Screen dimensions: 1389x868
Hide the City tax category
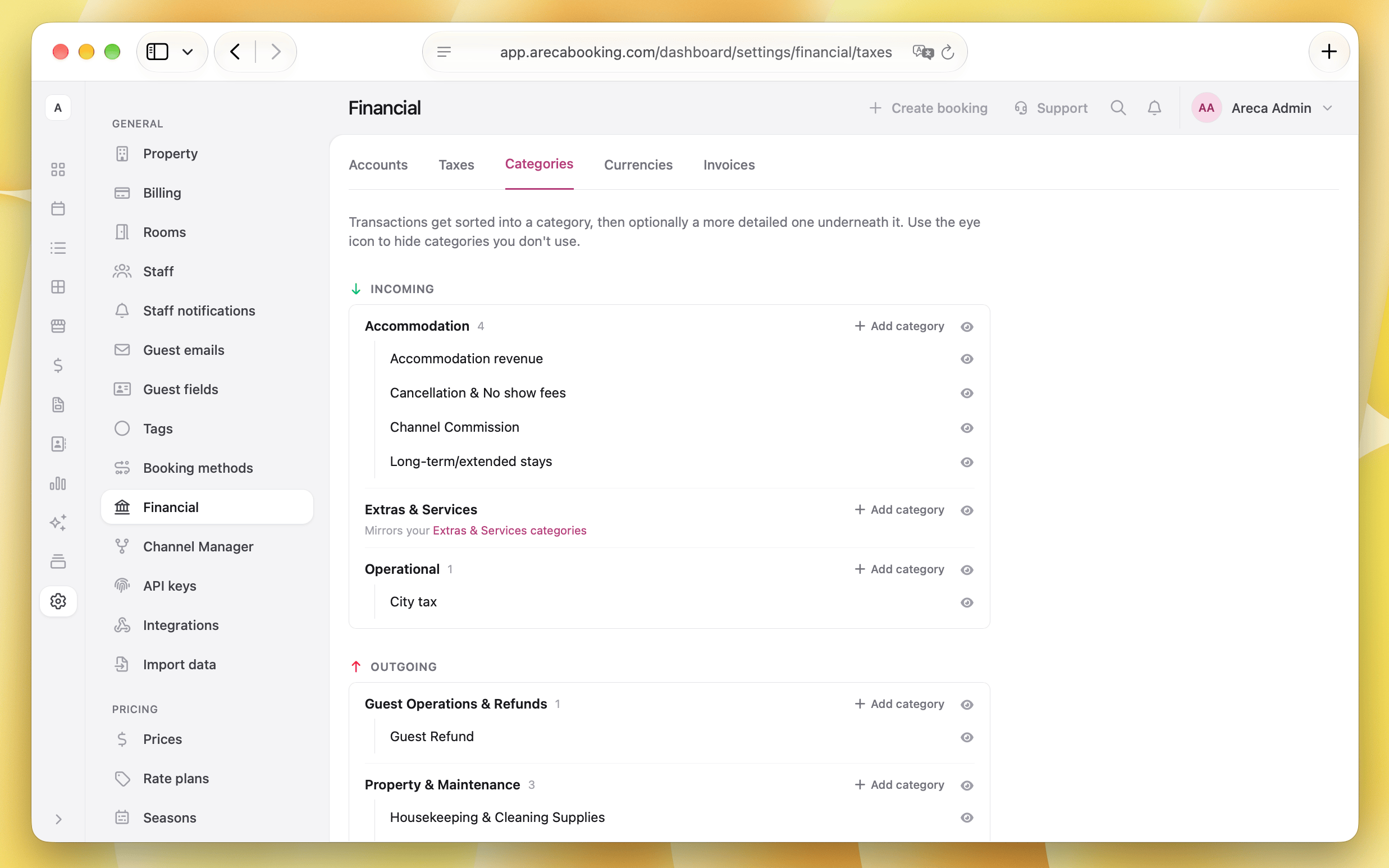[967, 602]
